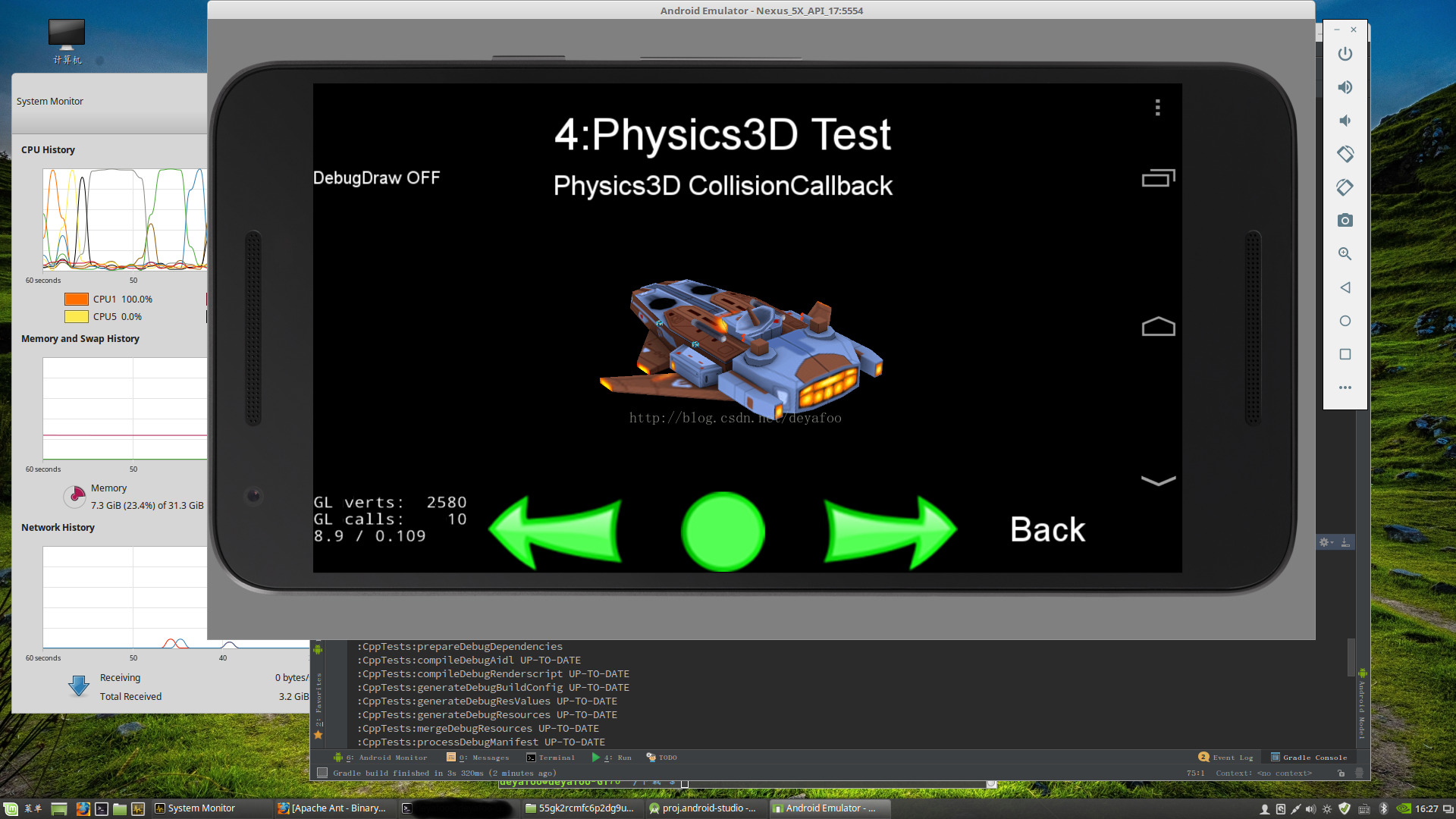This screenshot has width=1456, height=819.
Task: Click the CPU5 yellow color swatch
Action: click(x=76, y=317)
